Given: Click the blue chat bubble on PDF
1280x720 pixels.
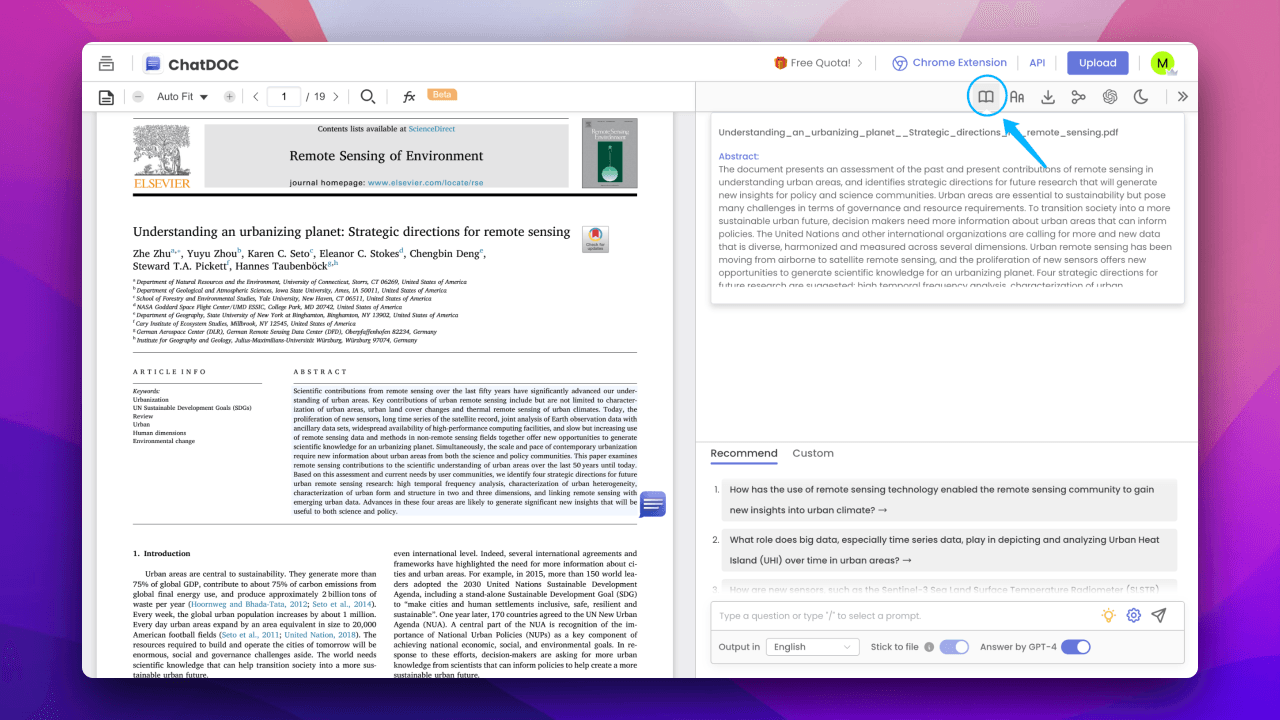Looking at the screenshot, I should coord(653,504).
